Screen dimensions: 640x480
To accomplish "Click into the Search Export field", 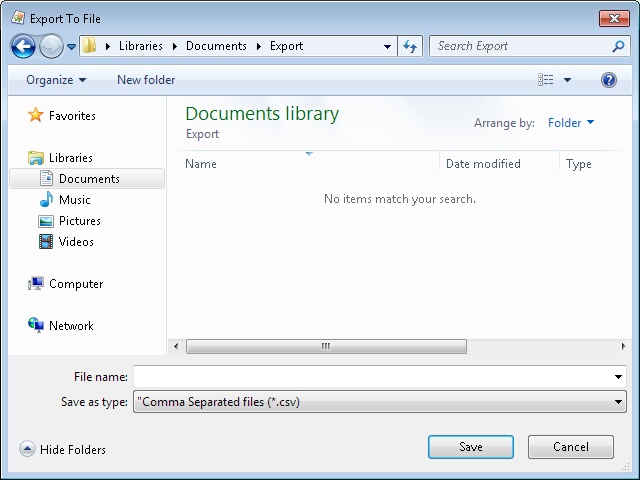I will point(522,46).
